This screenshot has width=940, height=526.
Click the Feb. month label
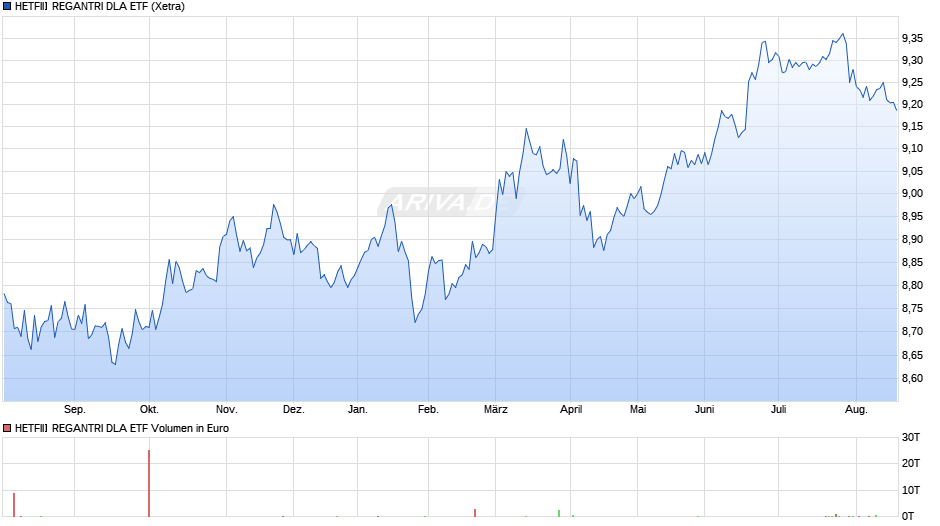(x=428, y=410)
